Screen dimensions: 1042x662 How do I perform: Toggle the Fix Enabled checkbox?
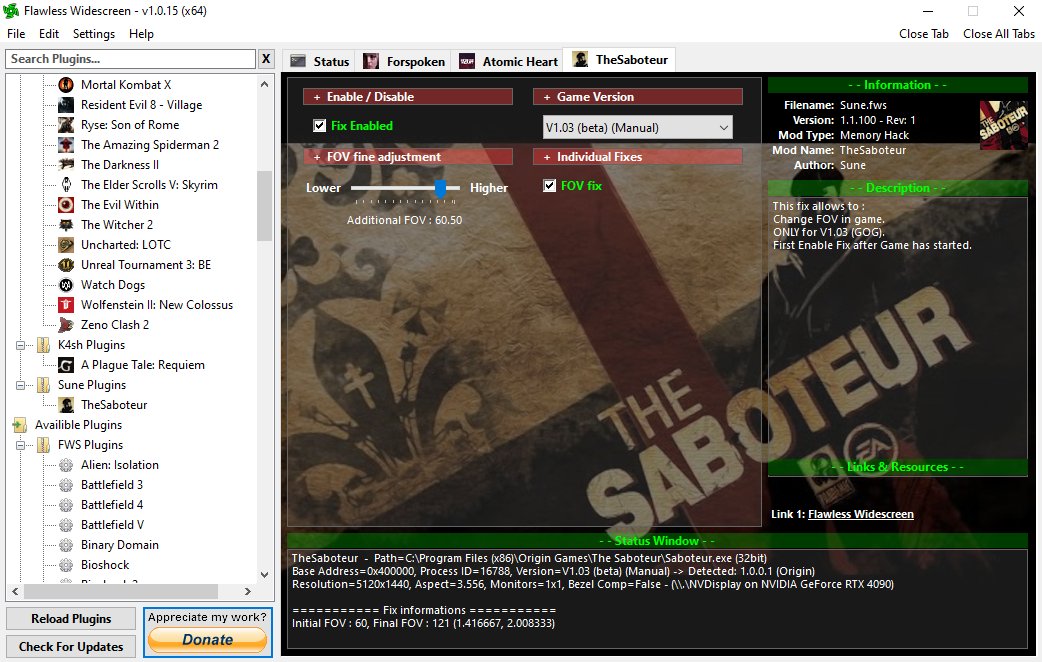320,126
